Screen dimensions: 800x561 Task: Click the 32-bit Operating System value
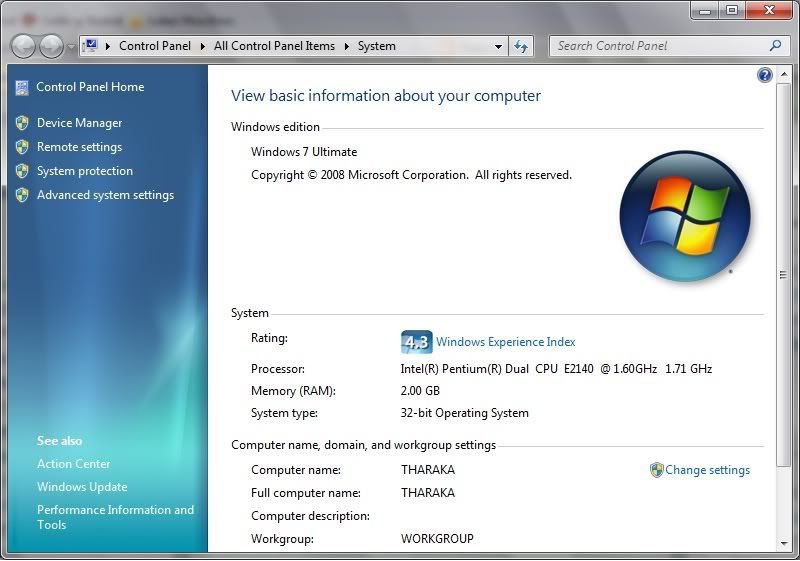464,413
